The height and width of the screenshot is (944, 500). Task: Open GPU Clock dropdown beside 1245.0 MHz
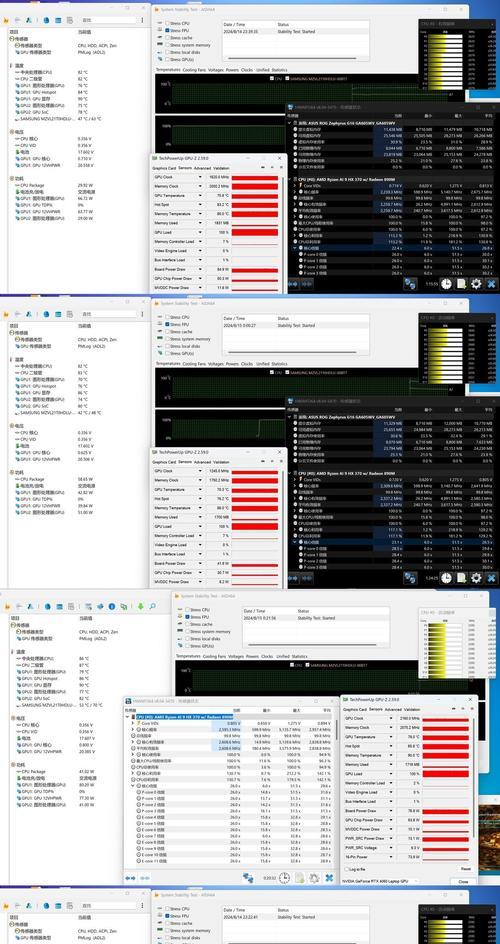point(200,471)
